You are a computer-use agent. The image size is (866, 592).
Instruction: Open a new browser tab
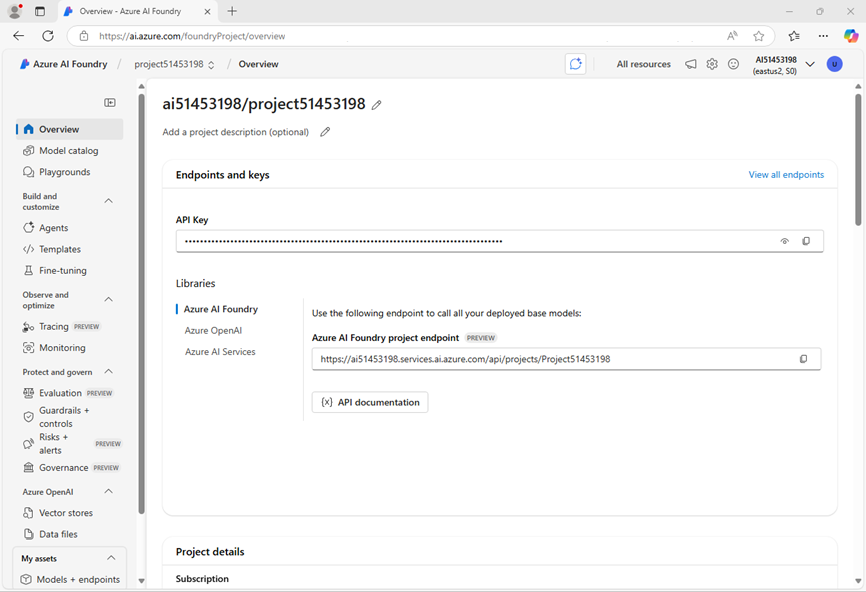tap(232, 11)
